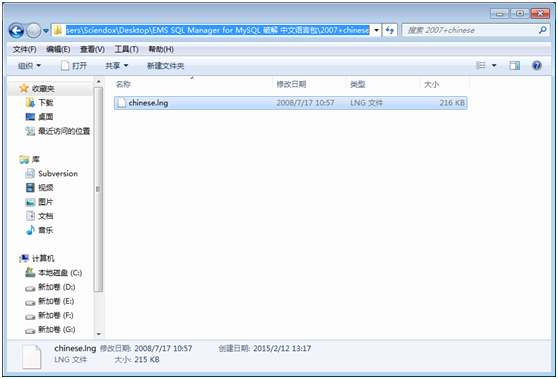
Task: Open the 工具(T) menu
Action: [126, 49]
